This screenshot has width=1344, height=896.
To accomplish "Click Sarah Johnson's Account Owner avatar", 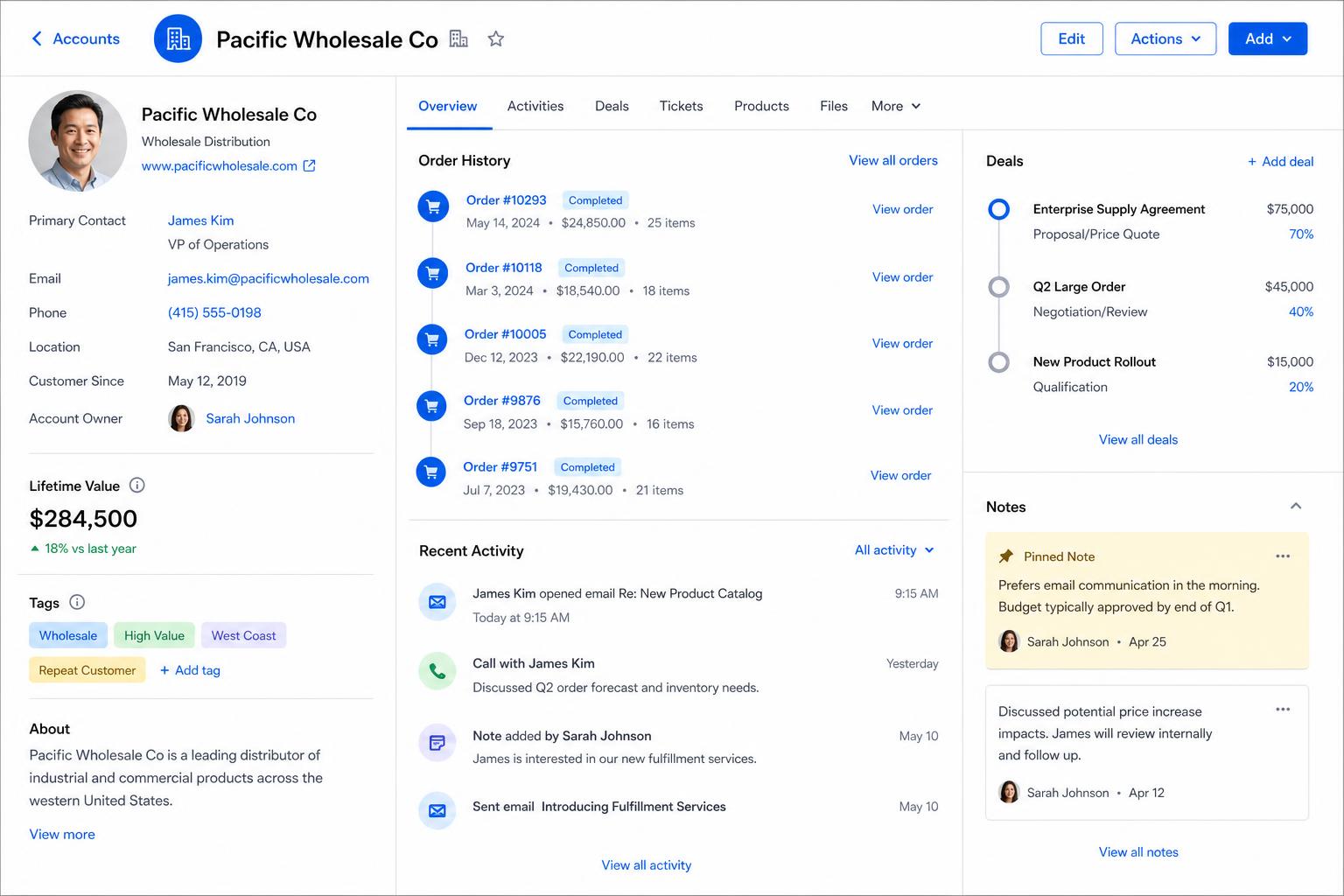I will 181,418.
